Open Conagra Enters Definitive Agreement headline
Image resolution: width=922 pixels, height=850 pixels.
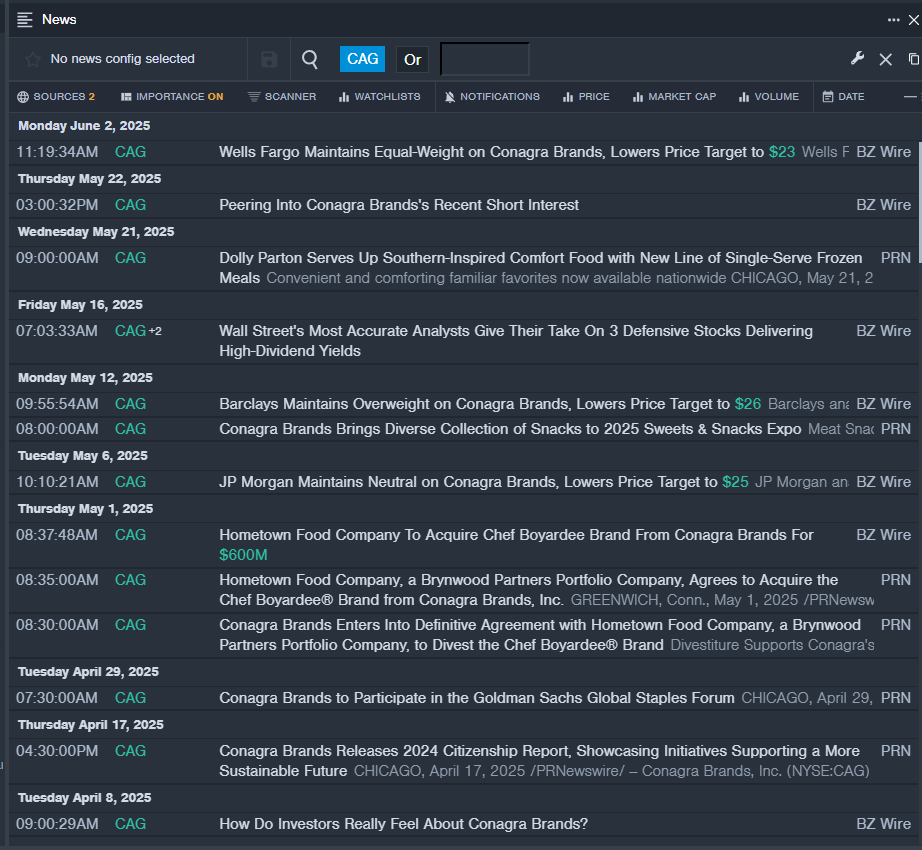(540, 635)
